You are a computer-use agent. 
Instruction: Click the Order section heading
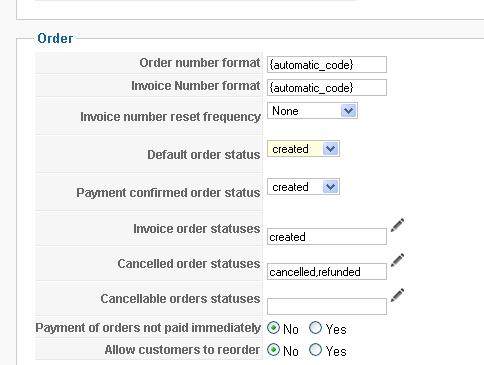55,38
